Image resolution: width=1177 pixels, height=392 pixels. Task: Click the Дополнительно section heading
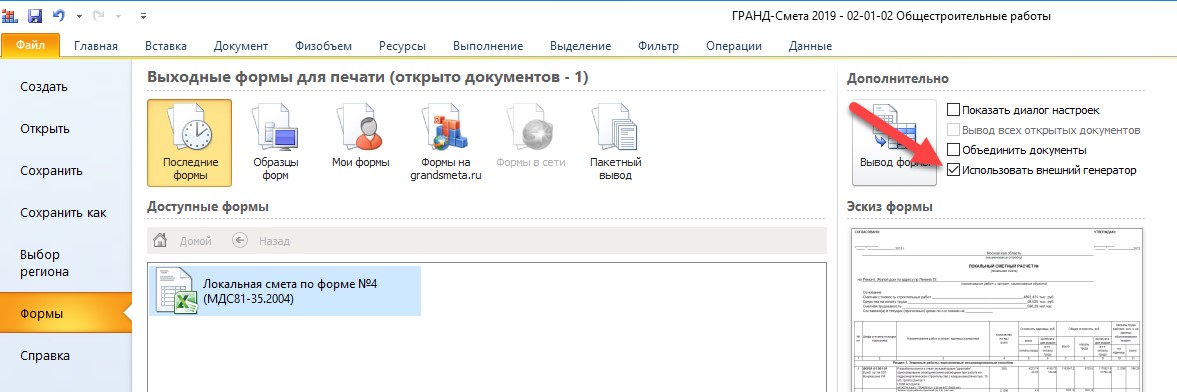click(898, 78)
